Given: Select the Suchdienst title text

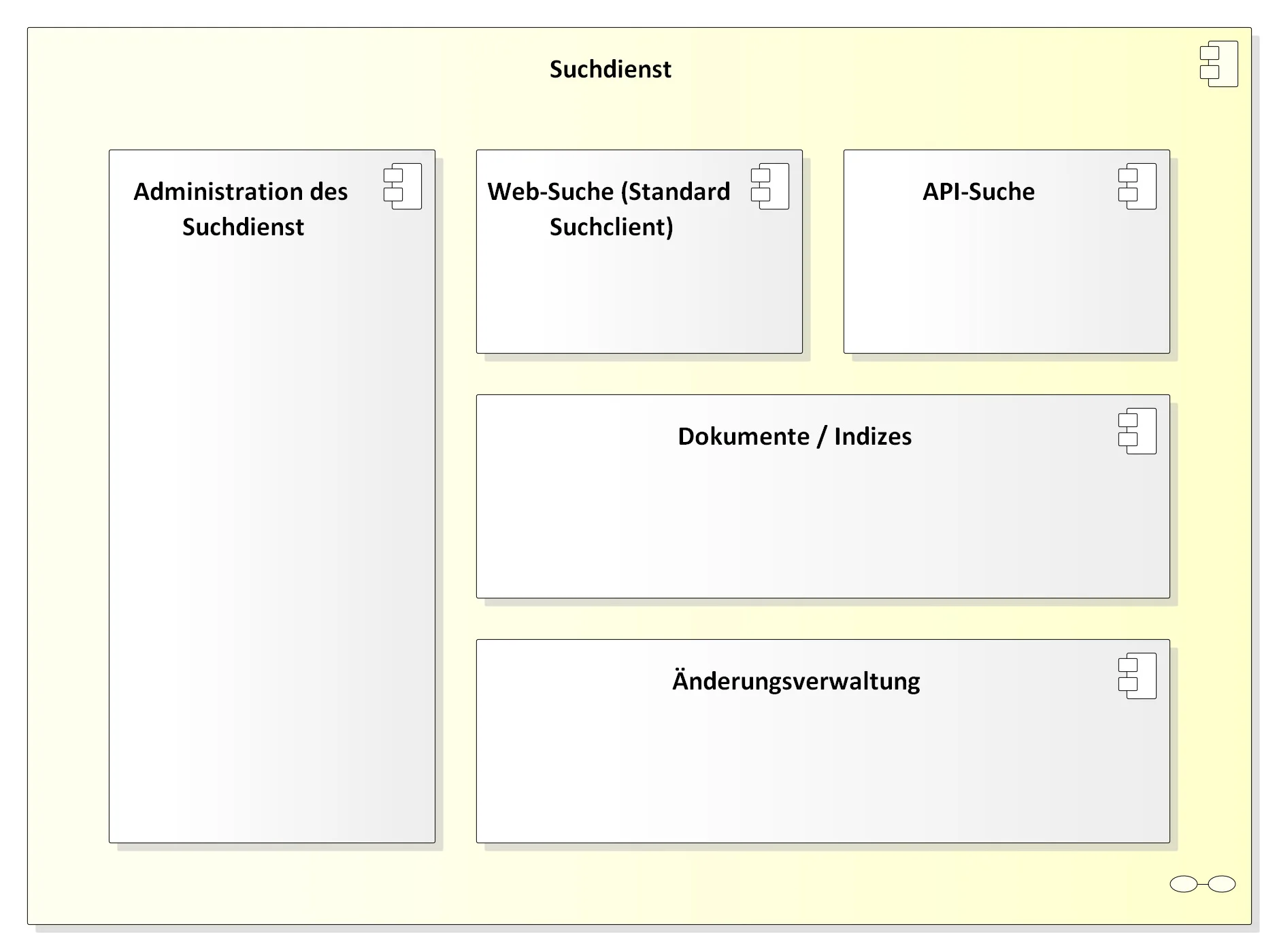Looking at the screenshot, I should [610, 69].
